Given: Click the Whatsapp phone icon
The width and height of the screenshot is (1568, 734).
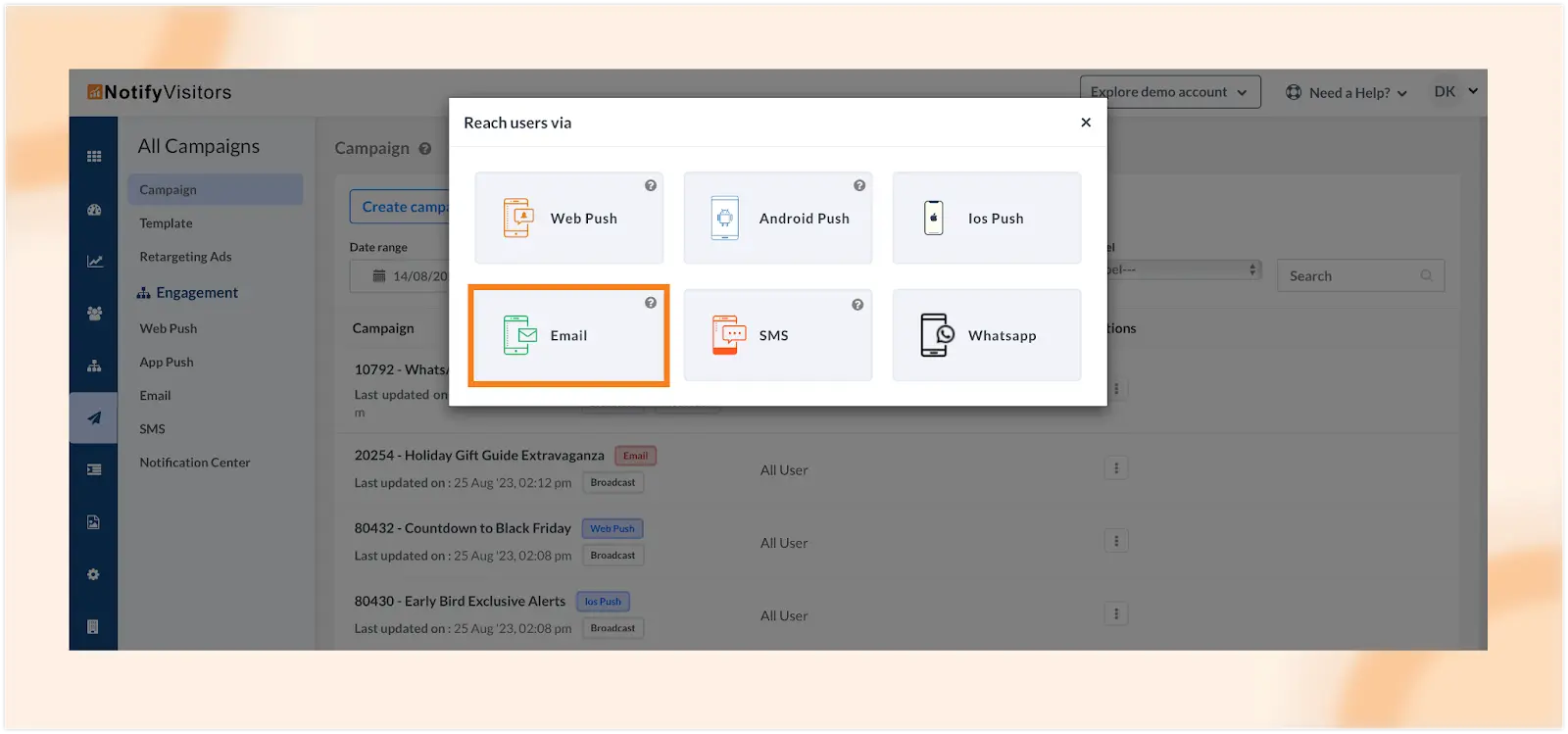Looking at the screenshot, I should (x=936, y=335).
